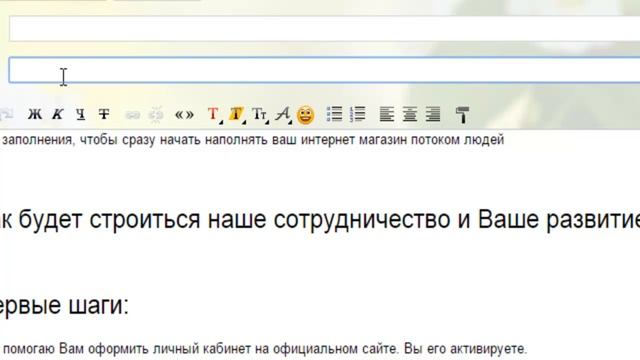This screenshot has height=360, width=640.
Task: Insert quote with the «» icon
Action: (x=184, y=115)
